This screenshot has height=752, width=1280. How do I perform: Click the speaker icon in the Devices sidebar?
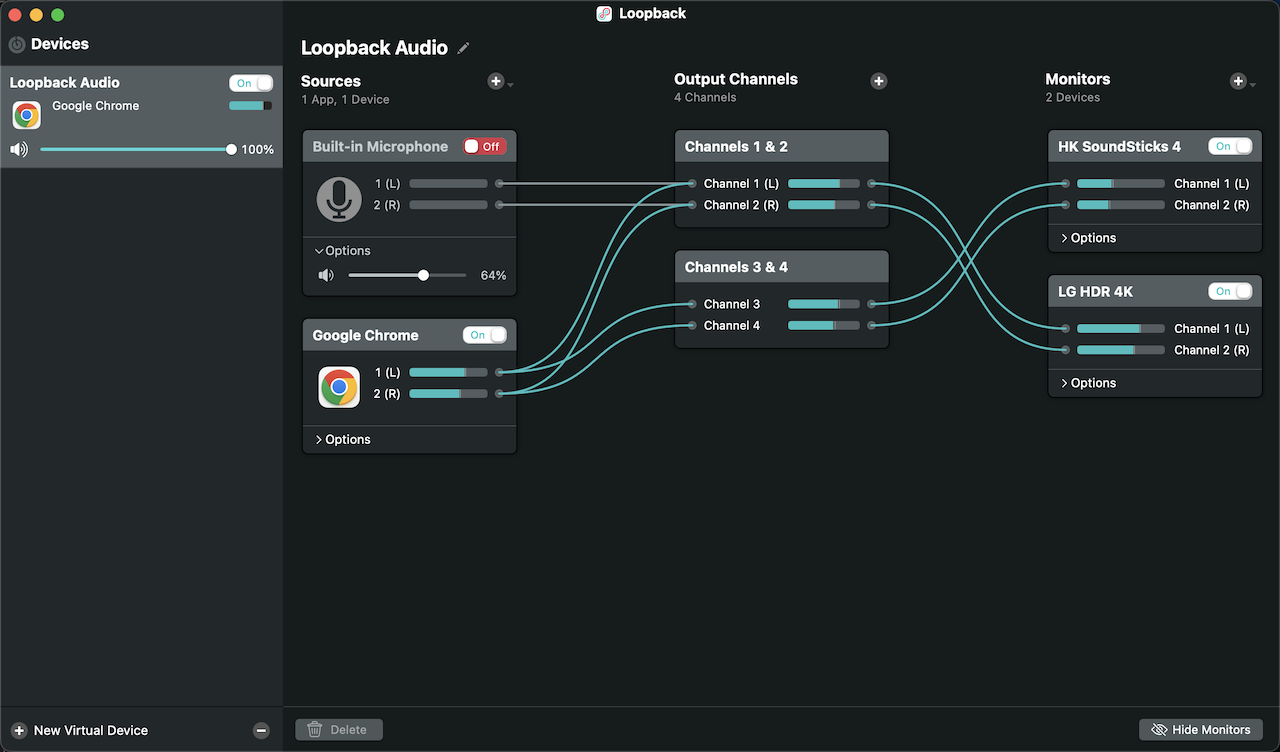point(18,149)
